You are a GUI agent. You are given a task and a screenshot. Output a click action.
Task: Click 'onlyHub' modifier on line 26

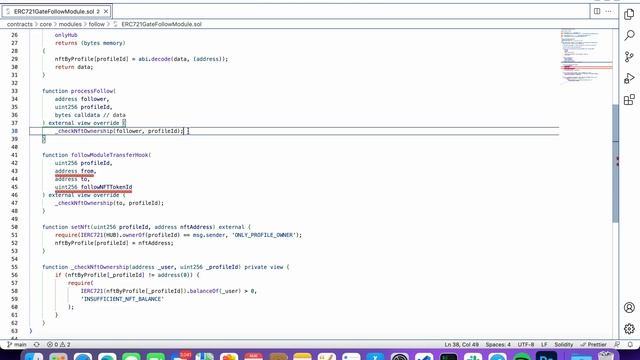[x=66, y=35]
